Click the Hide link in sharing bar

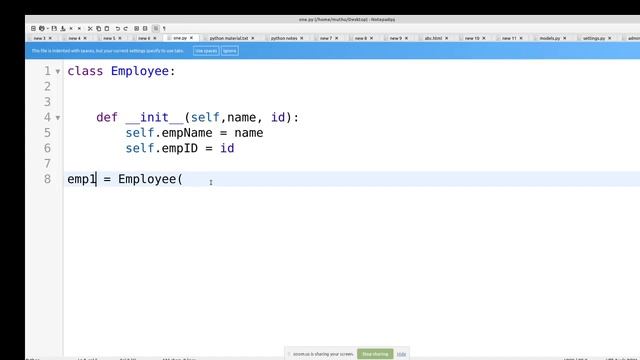[401, 354]
